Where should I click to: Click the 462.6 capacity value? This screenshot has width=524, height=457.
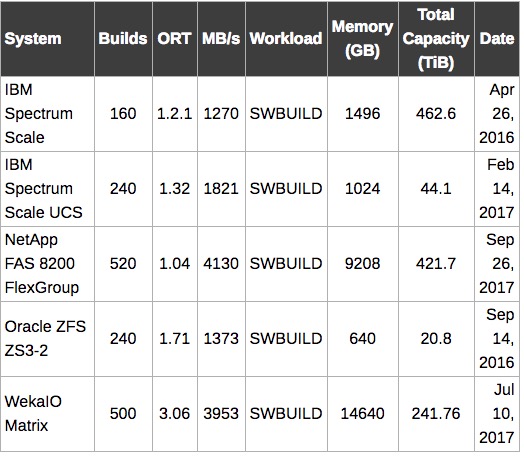436,114
